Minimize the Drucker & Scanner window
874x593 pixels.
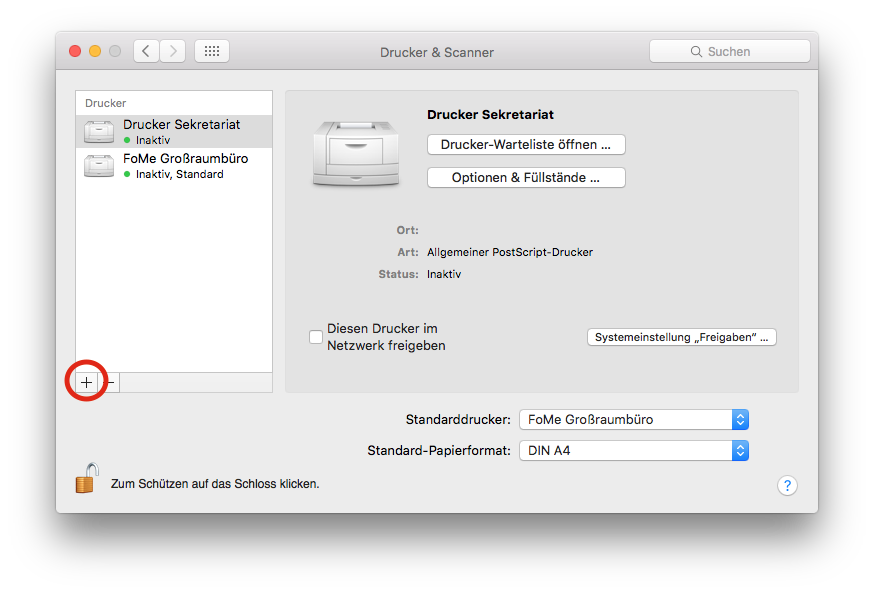coord(95,51)
